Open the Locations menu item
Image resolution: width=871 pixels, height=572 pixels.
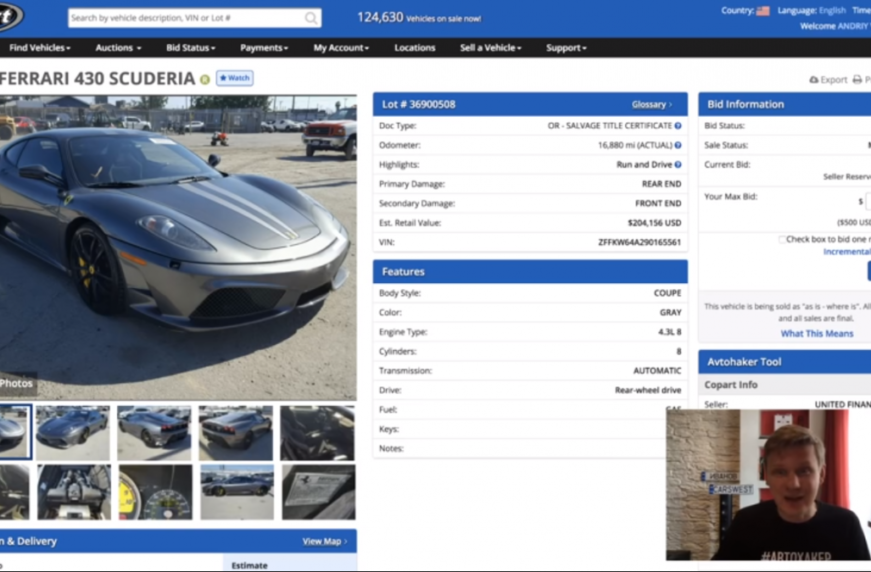click(414, 48)
